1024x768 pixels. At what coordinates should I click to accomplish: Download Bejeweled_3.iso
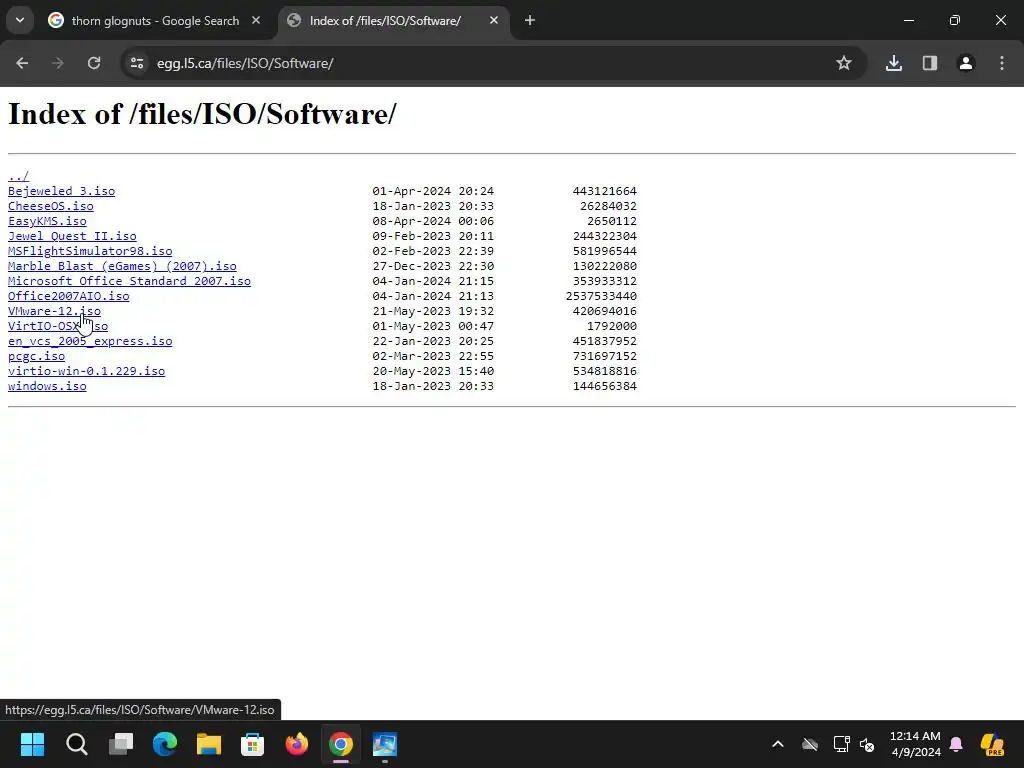pyautogui.click(x=61, y=191)
